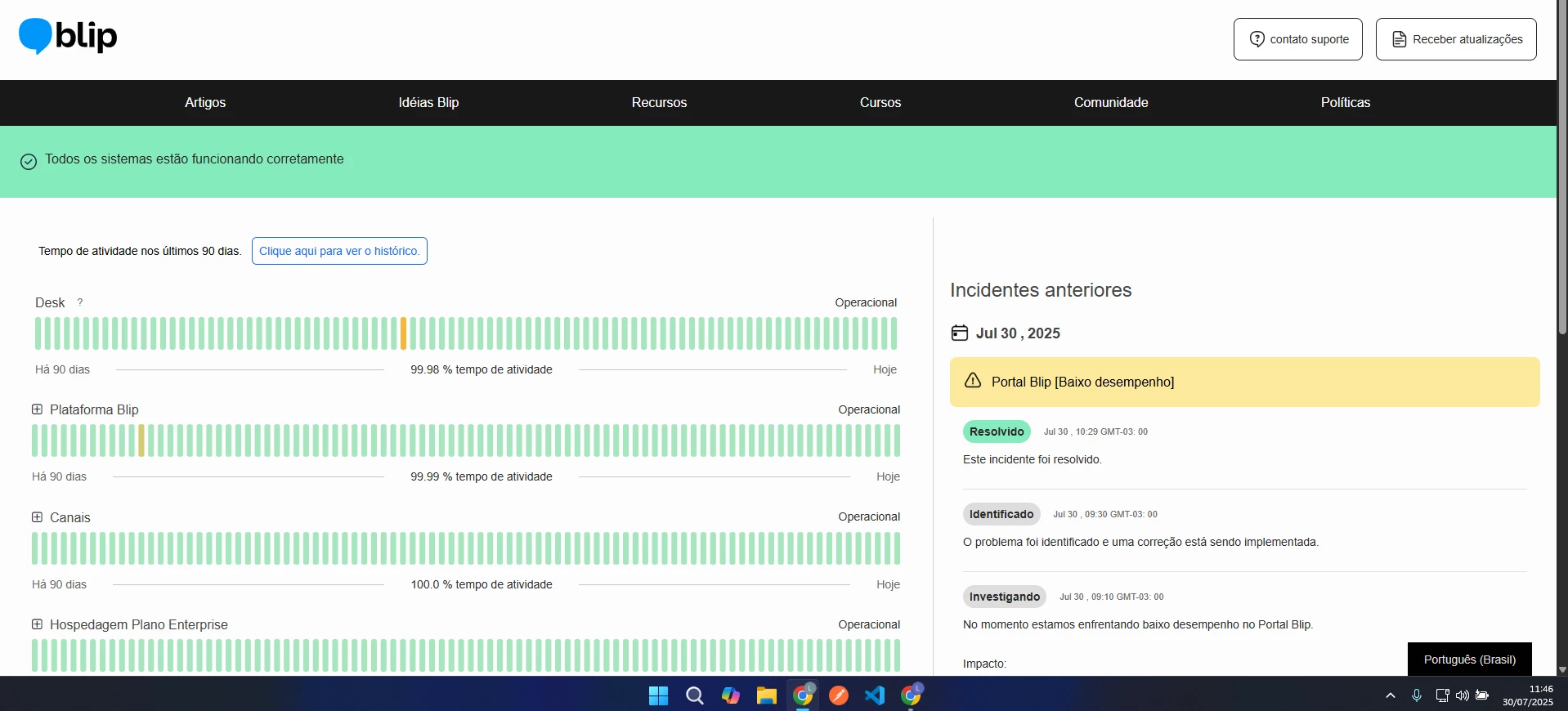Show hidden system tray icons
Viewport: 1568px width, 711px height.
point(1391,695)
